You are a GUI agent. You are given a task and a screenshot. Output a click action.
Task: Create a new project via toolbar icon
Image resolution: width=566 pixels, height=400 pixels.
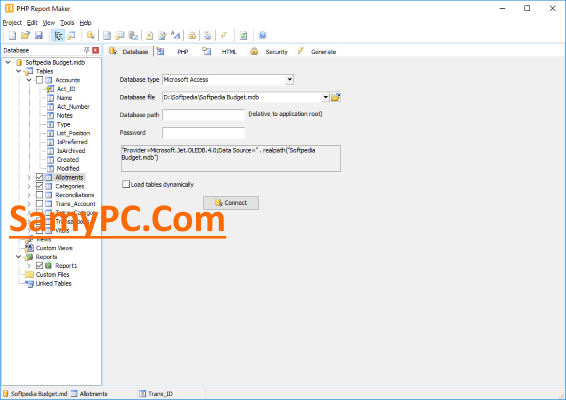[x=12, y=35]
